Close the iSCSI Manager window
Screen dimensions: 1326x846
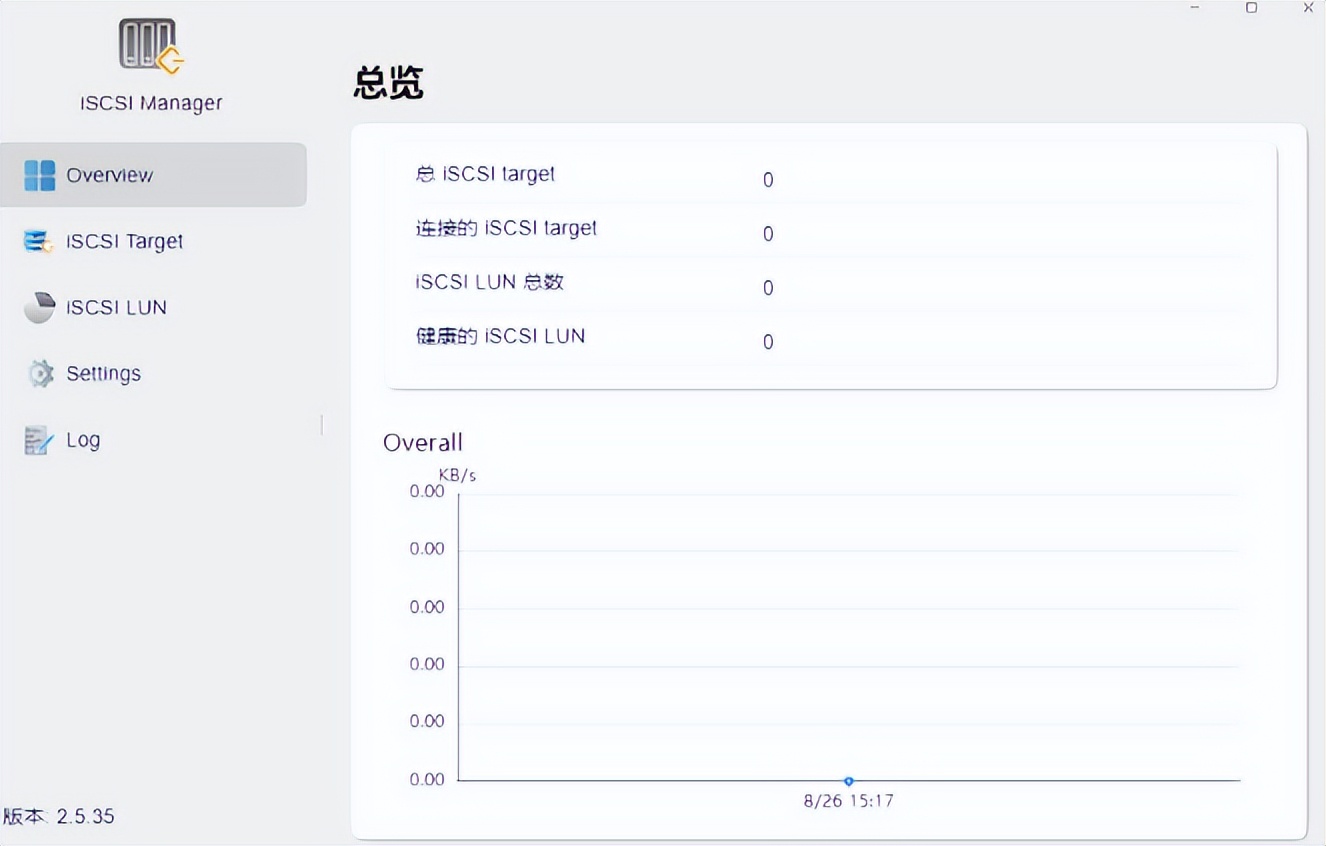(x=1307, y=8)
